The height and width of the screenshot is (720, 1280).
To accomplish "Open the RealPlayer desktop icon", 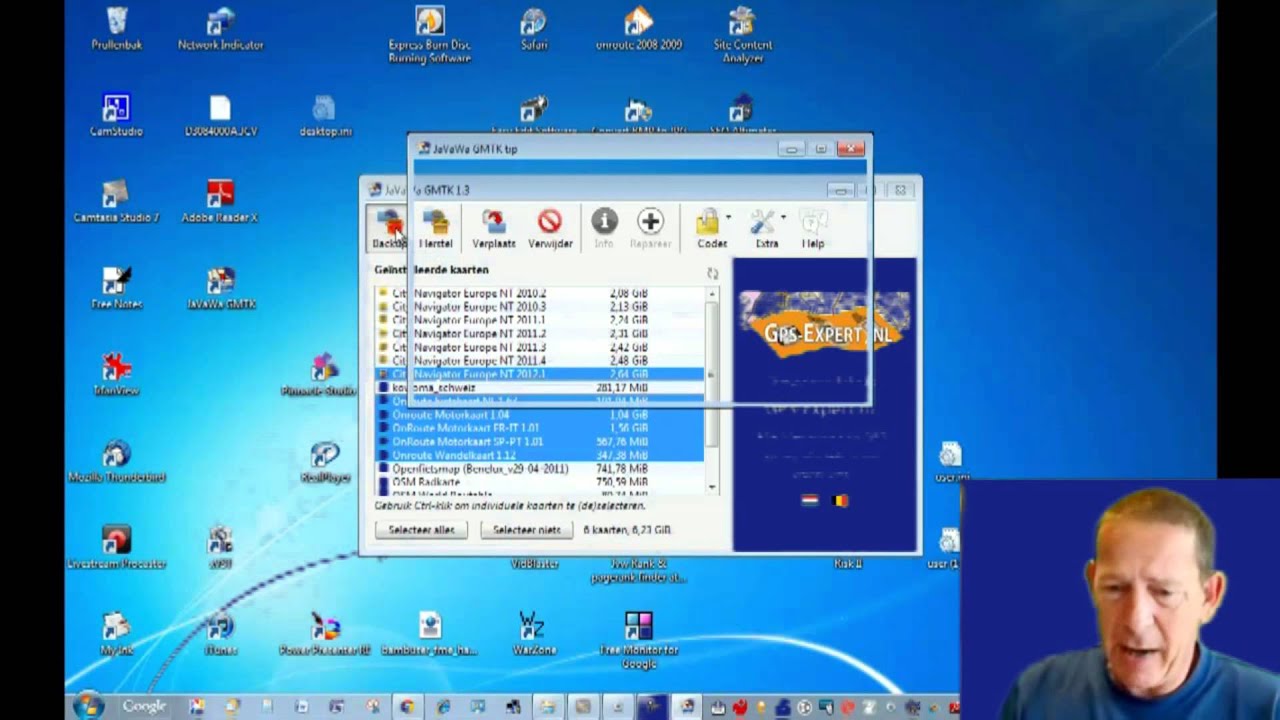I will 324,461.
